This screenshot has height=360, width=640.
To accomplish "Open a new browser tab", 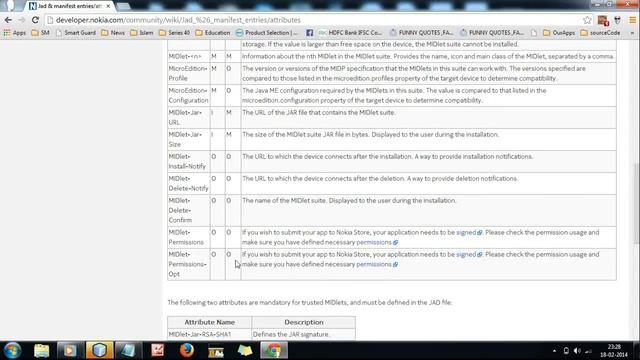I will [x=123, y=6].
